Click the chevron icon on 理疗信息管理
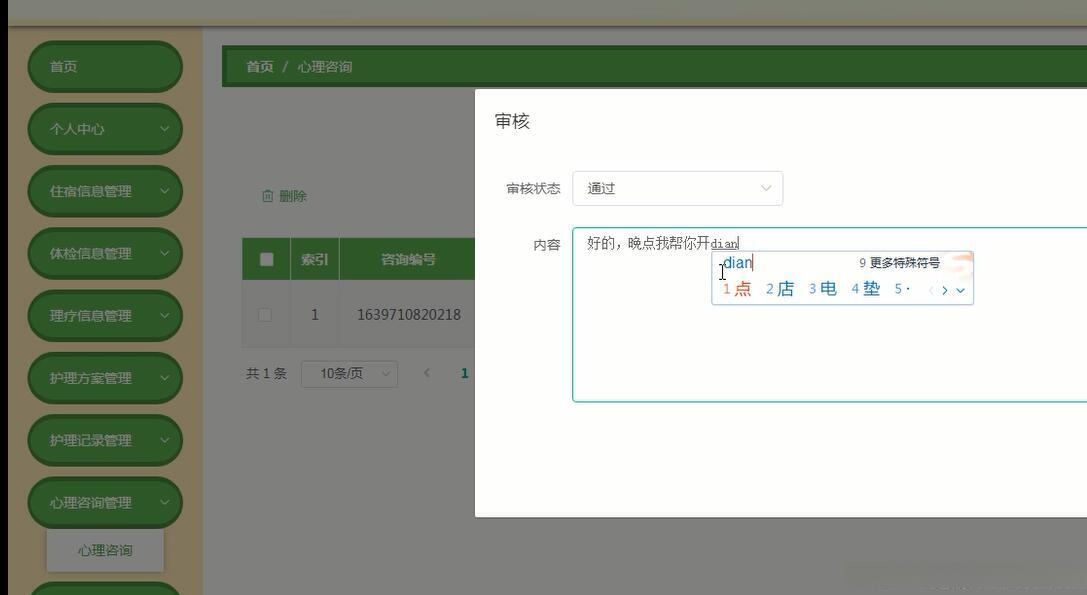 (163, 315)
